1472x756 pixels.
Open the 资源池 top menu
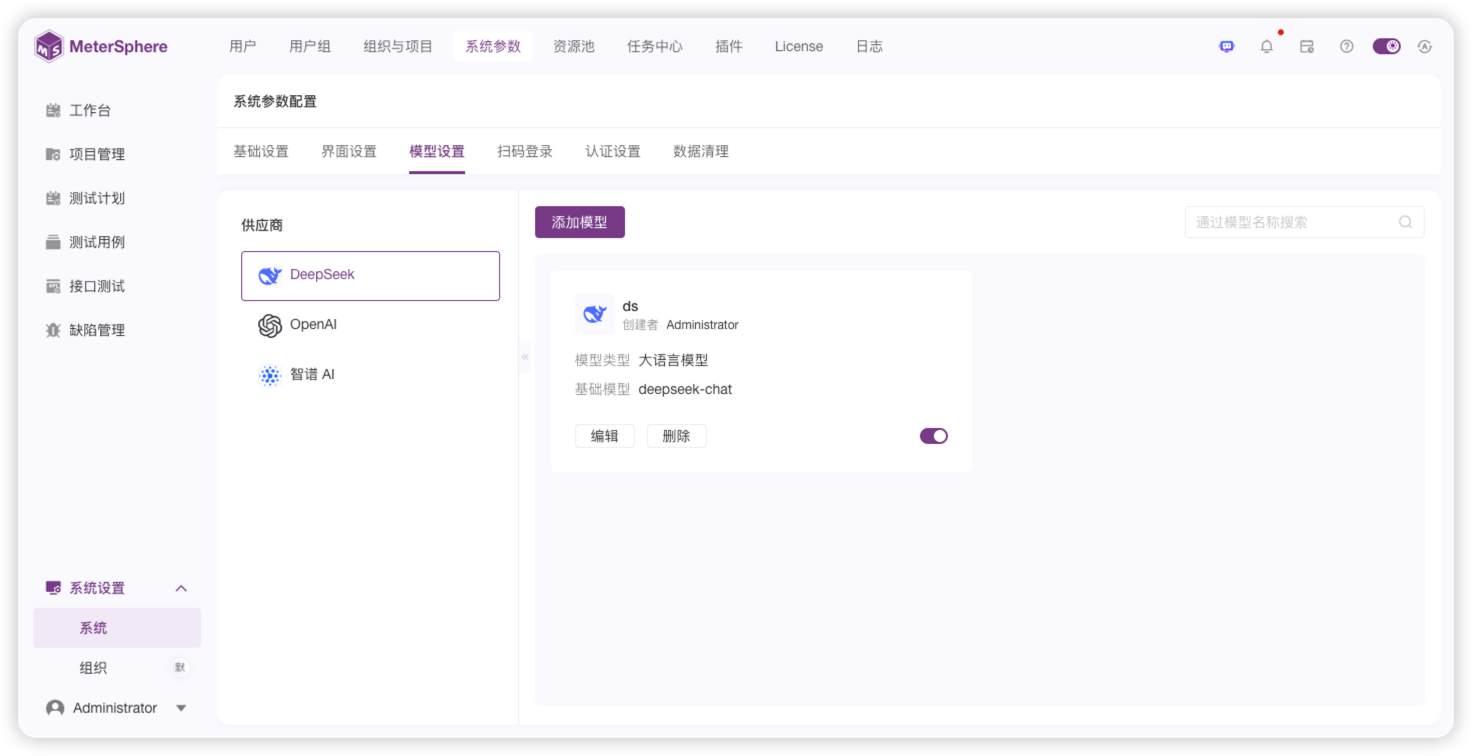point(574,46)
